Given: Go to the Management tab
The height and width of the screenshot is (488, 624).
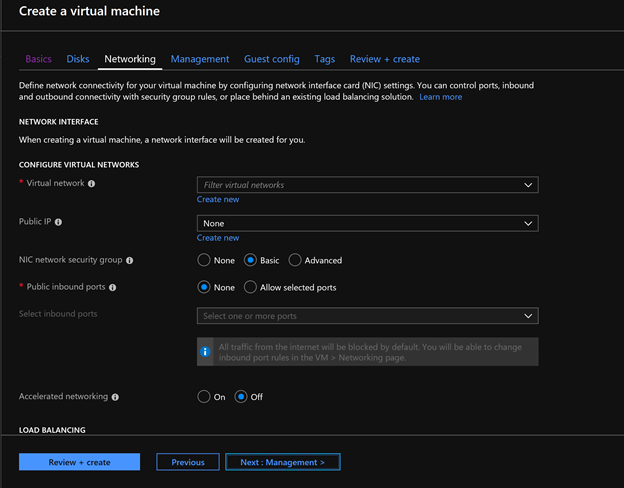Looking at the screenshot, I should click(x=200, y=59).
